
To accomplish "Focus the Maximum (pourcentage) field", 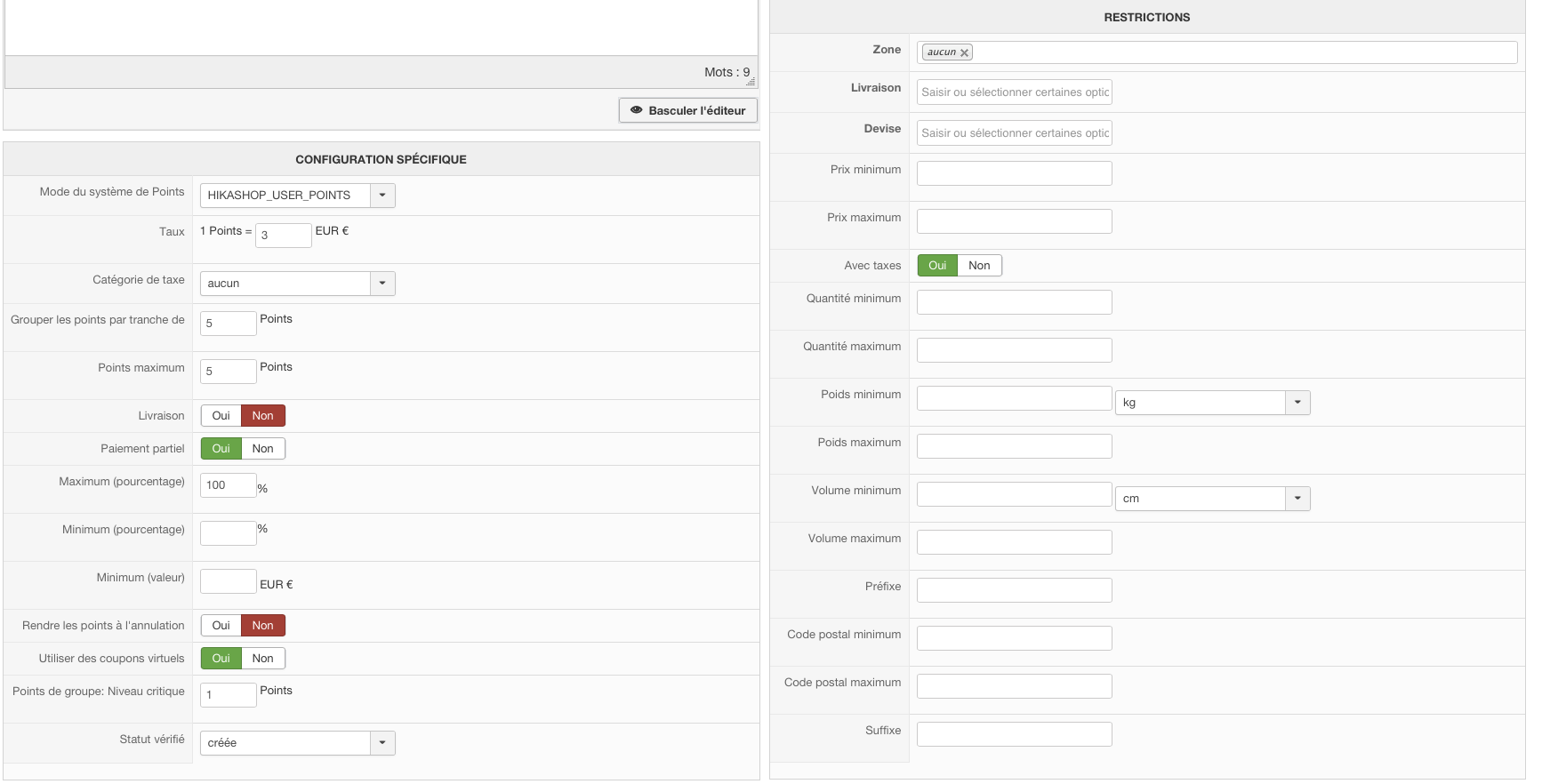I will tap(228, 485).
